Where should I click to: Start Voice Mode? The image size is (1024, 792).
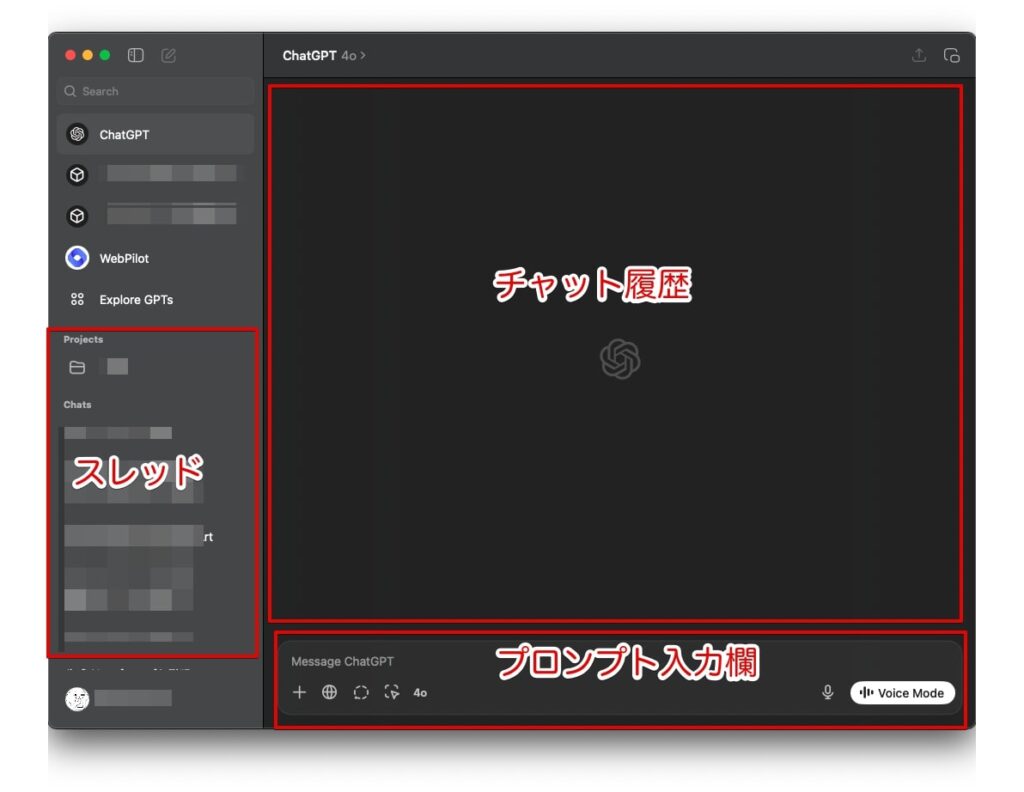902,693
